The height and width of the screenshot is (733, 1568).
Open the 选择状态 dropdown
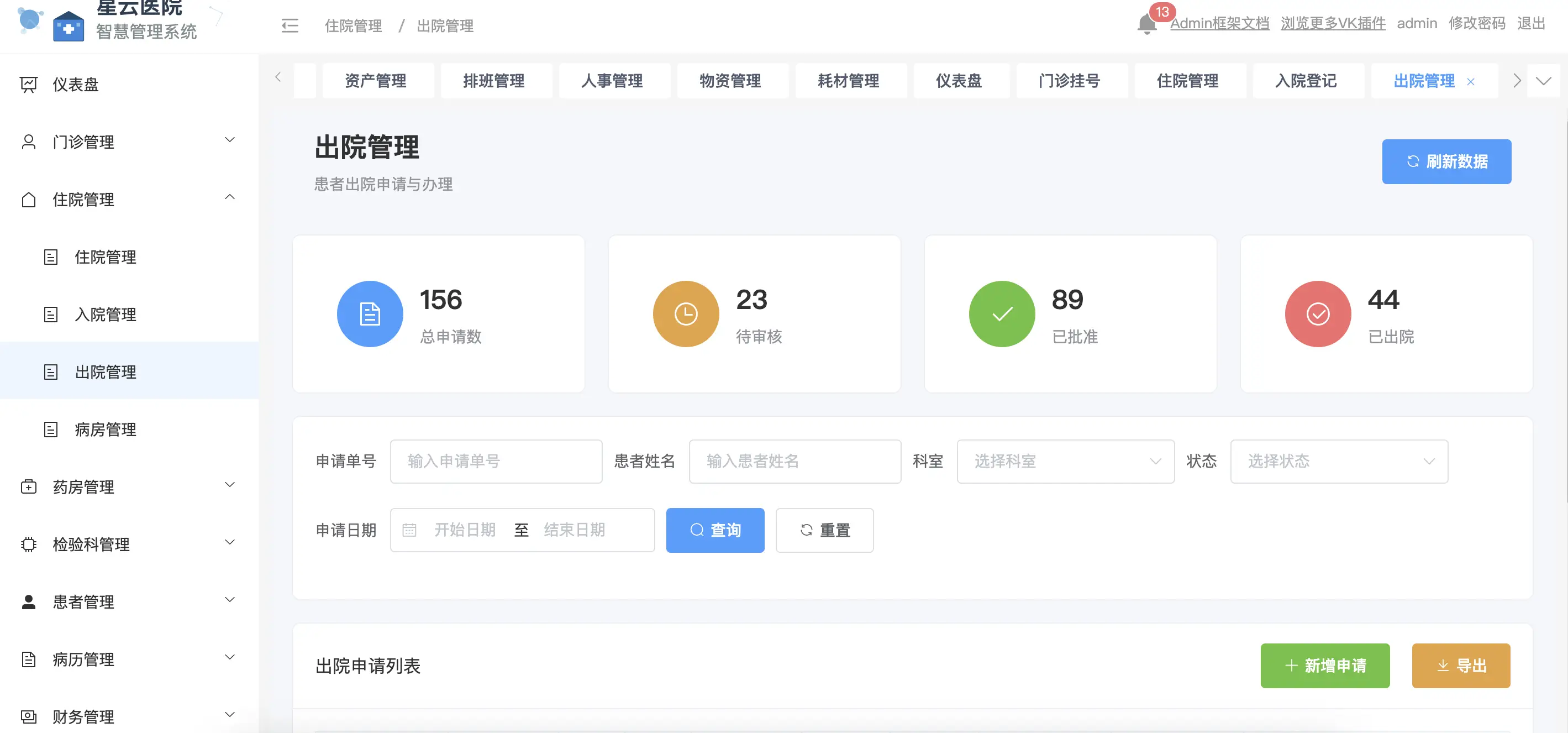tap(1339, 462)
